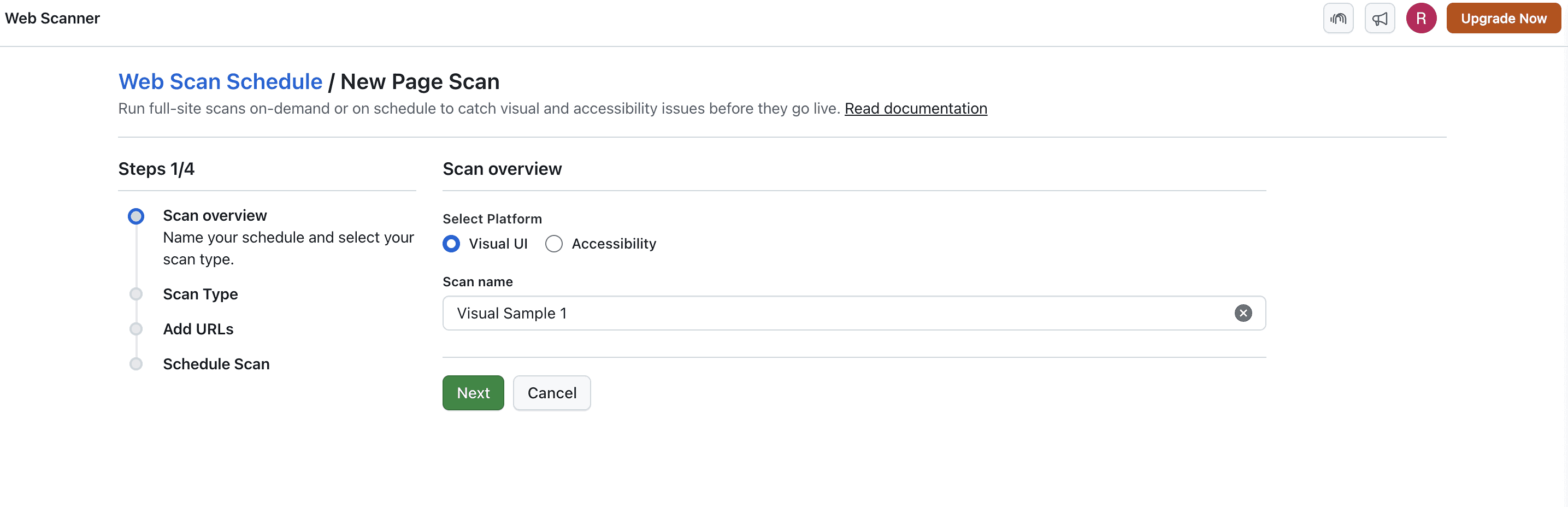
Task: Select the Accessibility platform option
Action: pyautogui.click(x=554, y=244)
